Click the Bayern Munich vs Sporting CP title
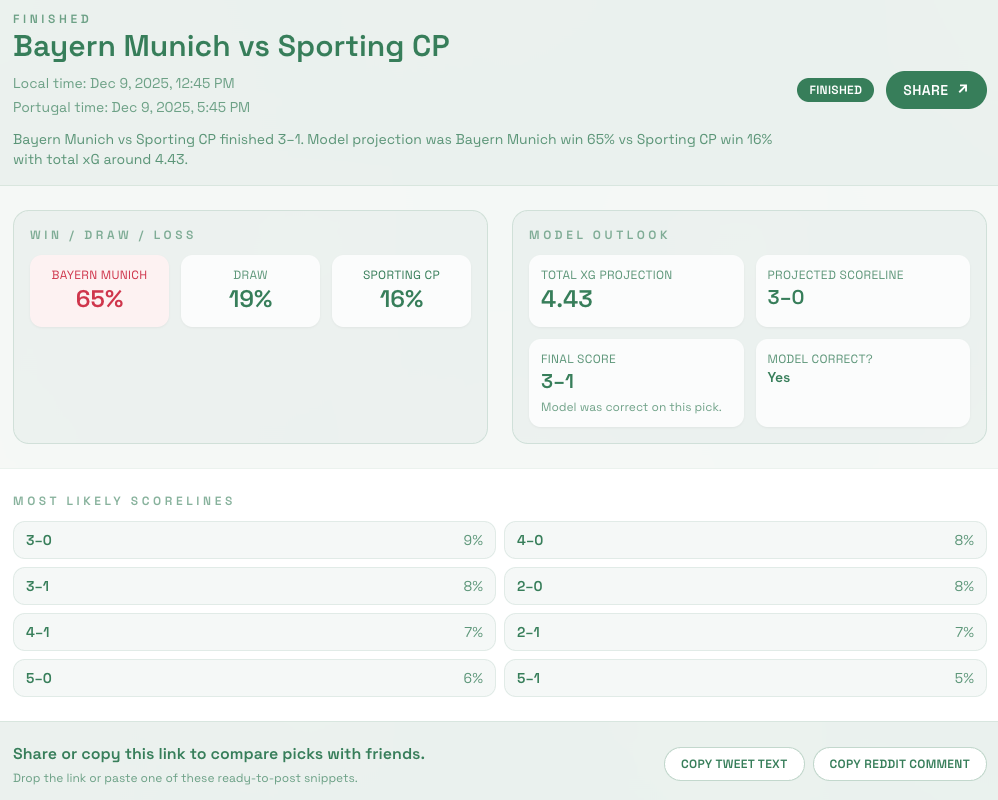This screenshot has height=800, width=998. click(230, 46)
